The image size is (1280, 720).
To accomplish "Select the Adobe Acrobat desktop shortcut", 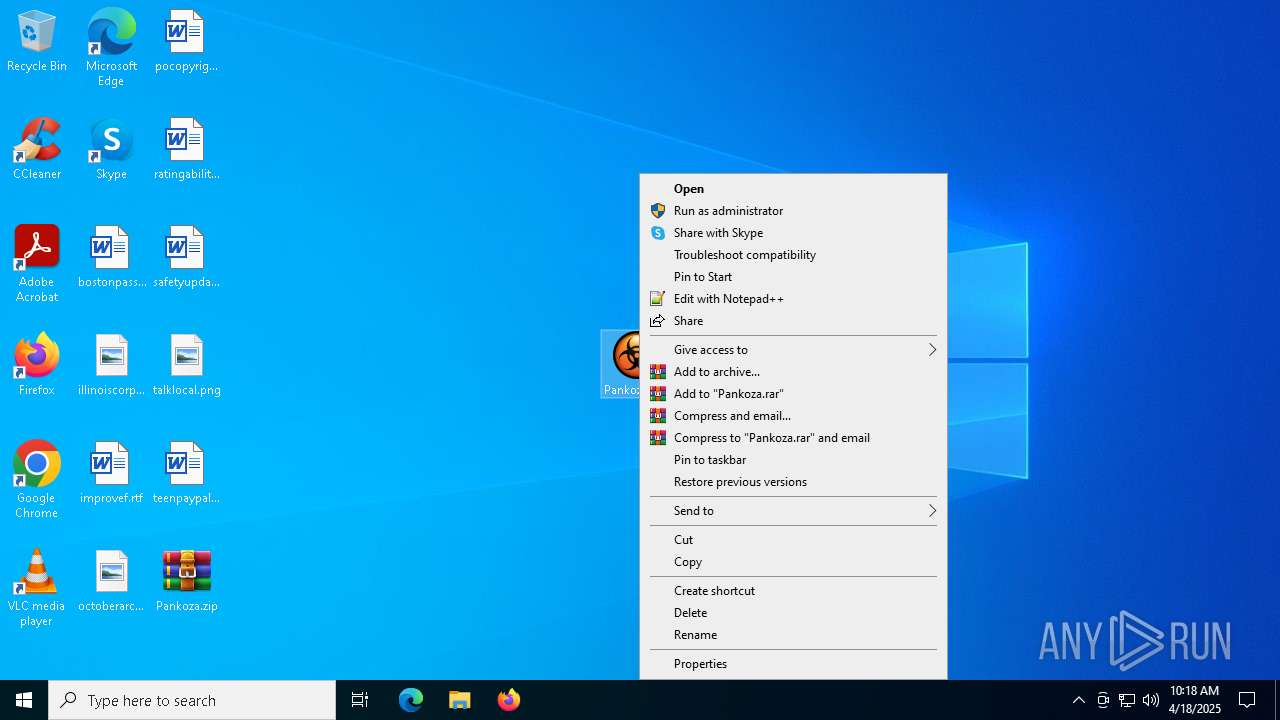I will point(37,264).
